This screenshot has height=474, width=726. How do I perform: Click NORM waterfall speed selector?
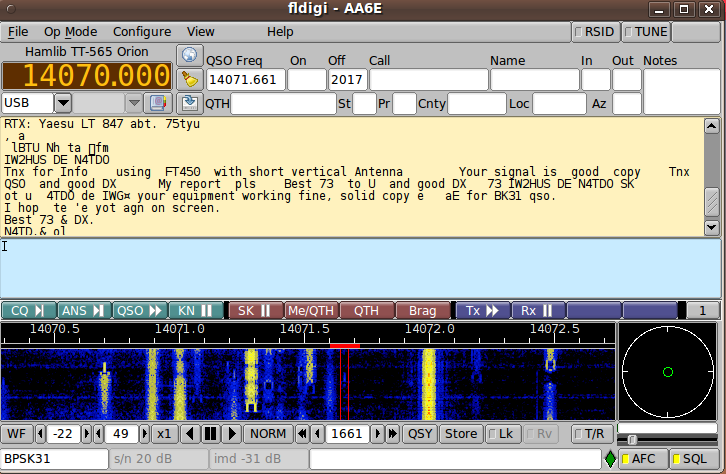[x=268, y=434]
